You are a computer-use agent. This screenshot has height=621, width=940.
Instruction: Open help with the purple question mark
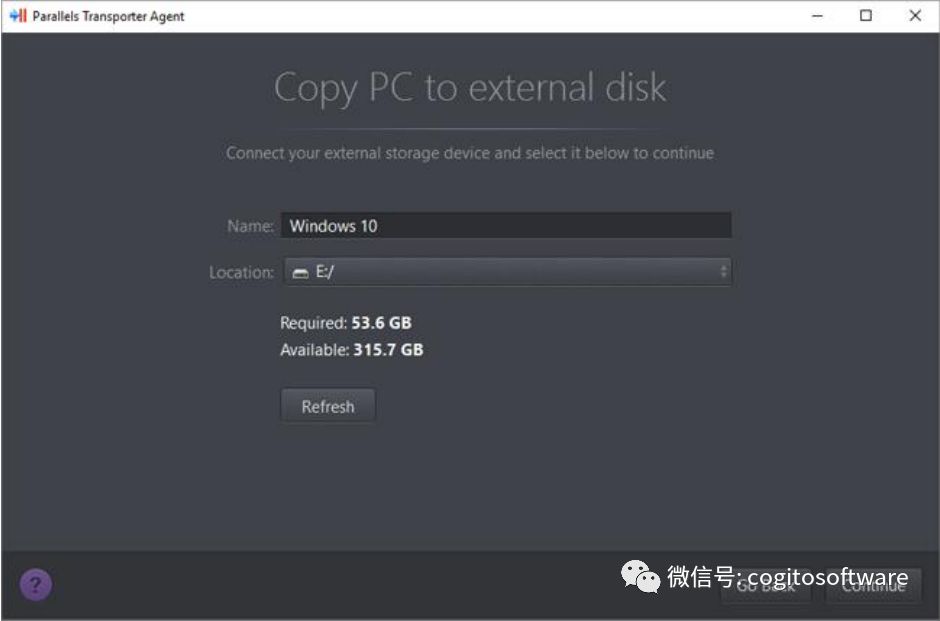coord(35,584)
